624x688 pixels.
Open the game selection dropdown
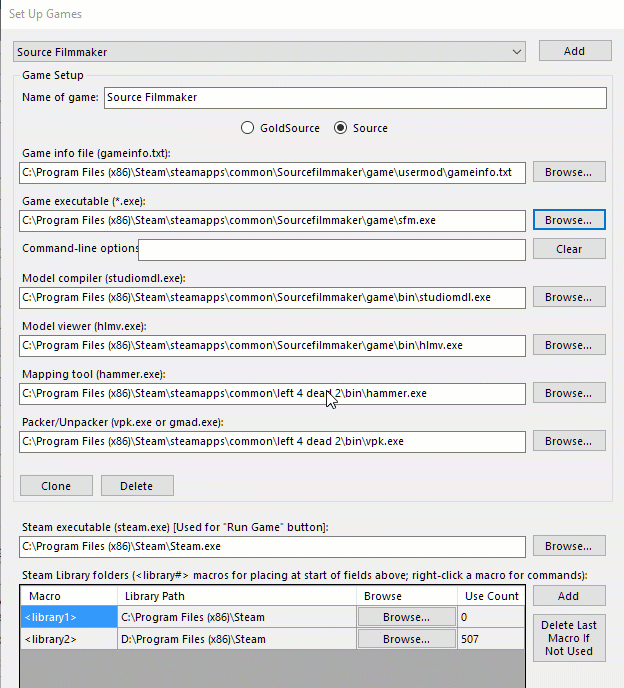pyautogui.click(x=269, y=51)
